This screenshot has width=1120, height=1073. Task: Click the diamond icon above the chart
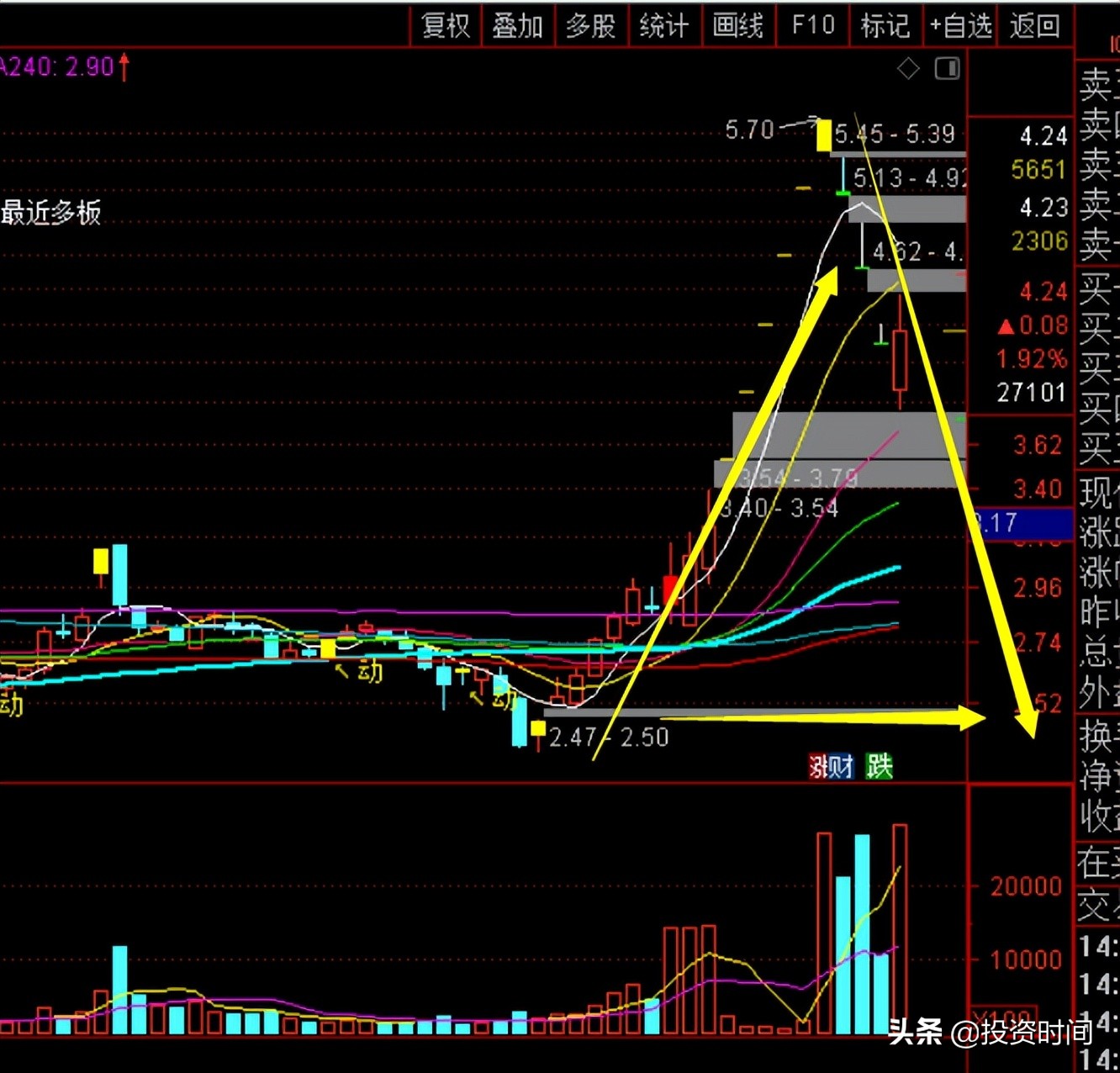908,69
